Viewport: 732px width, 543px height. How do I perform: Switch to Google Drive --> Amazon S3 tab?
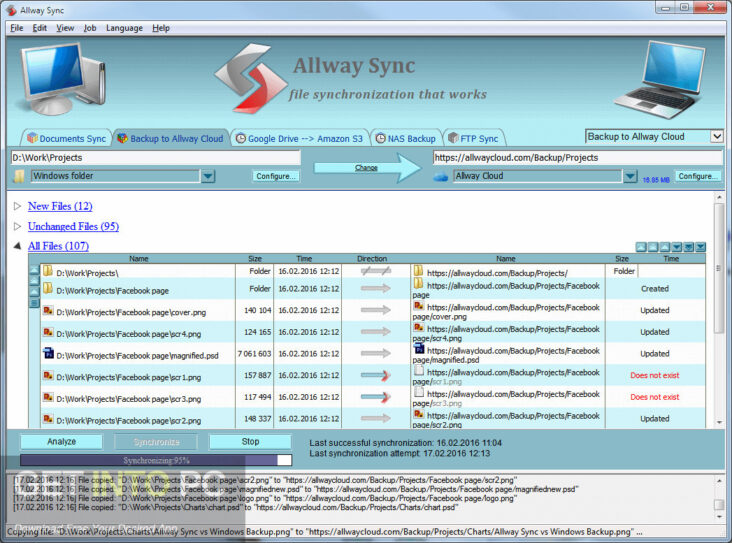click(300, 138)
